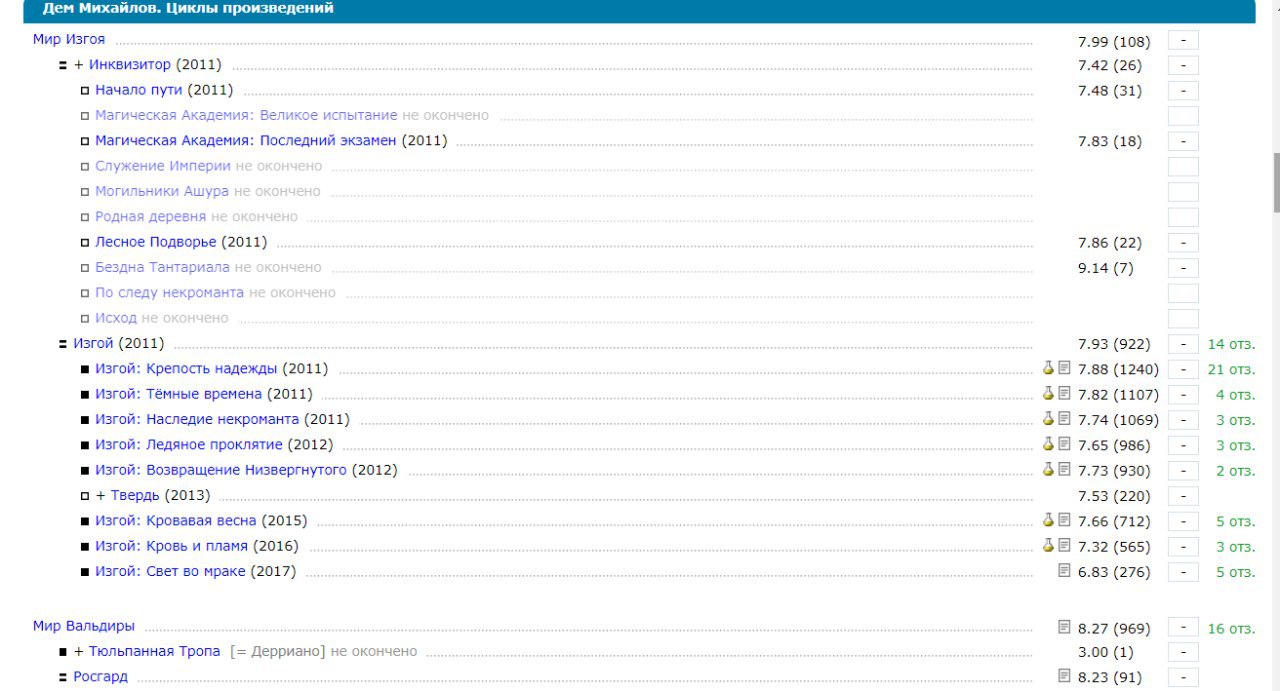1280x691 pixels.
Task: Click rating 7.99 (108) for Мир Изгоя
Action: 1114,41
